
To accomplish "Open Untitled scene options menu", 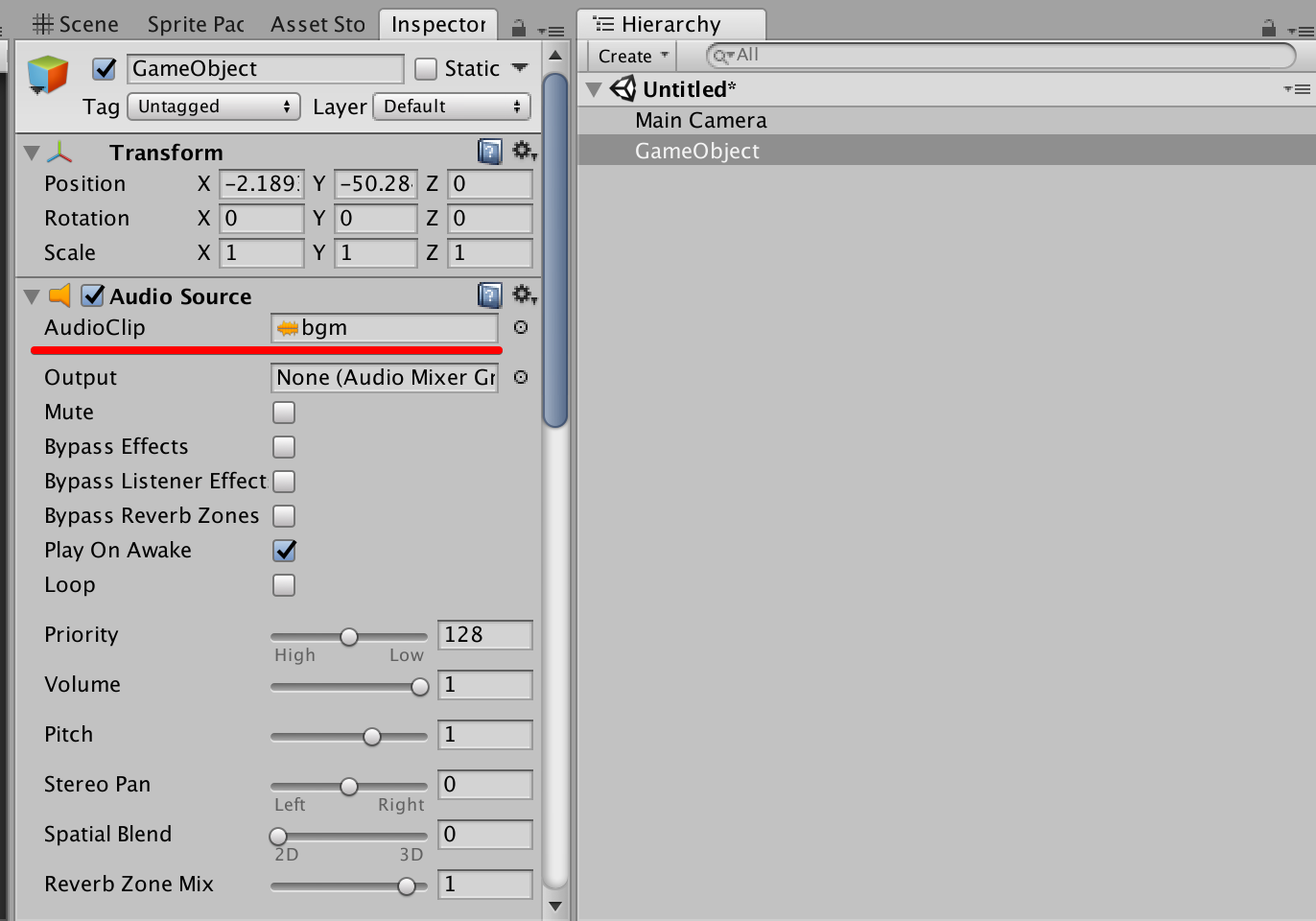I will click(x=1297, y=89).
